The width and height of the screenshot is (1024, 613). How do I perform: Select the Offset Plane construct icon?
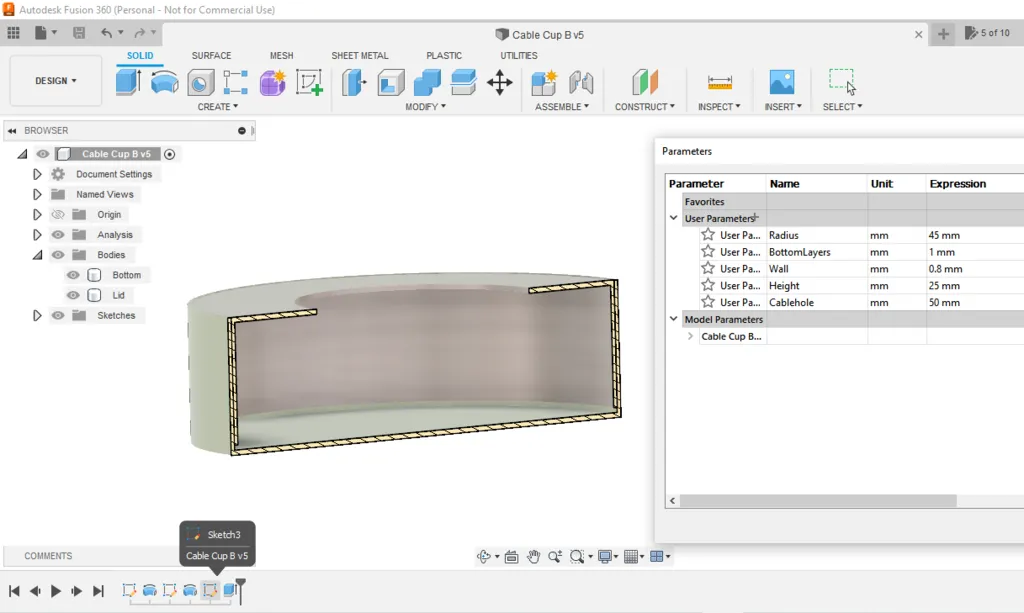tap(645, 82)
